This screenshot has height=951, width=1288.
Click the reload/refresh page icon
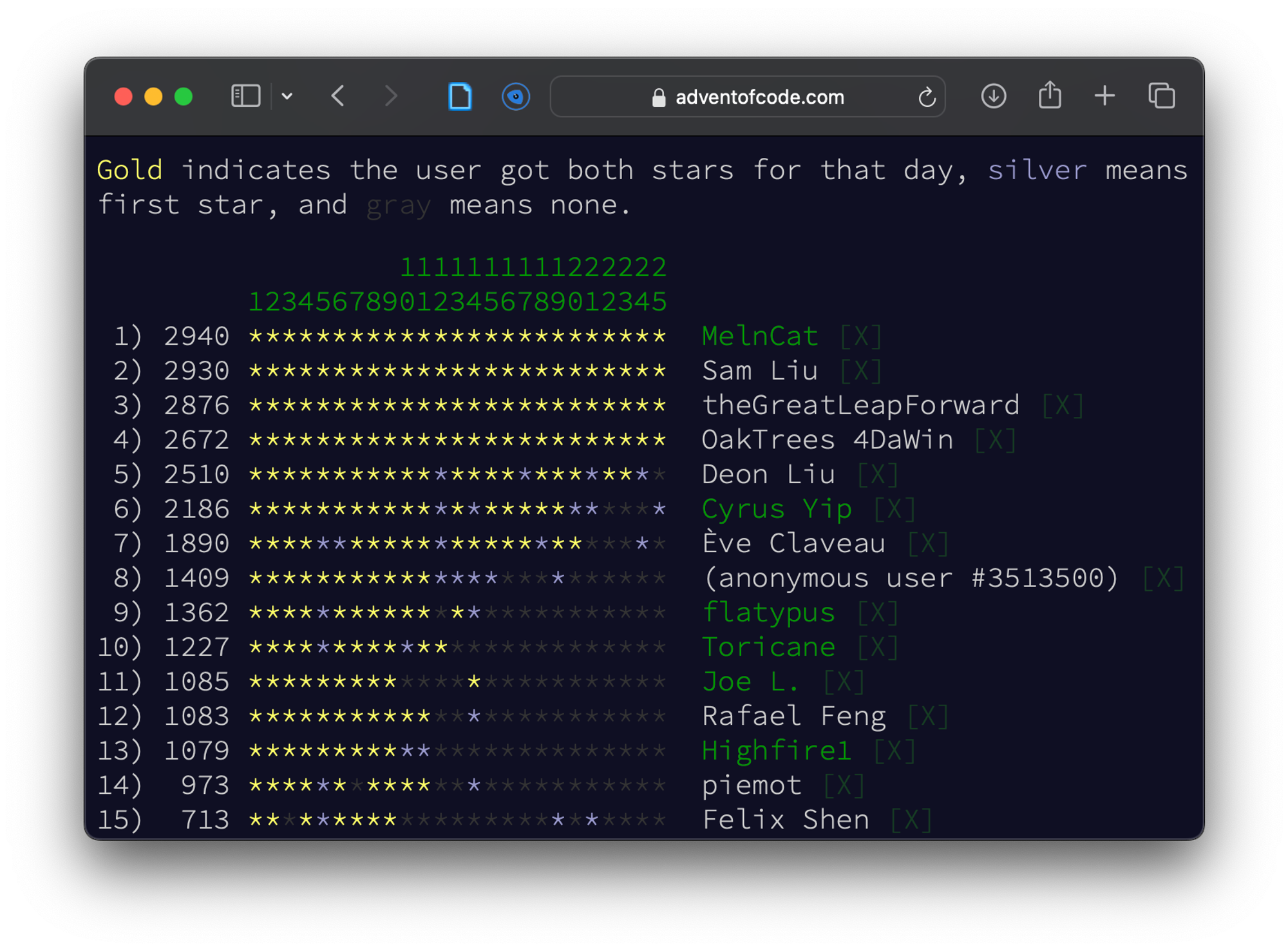pyautogui.click(x=926, y=97)
